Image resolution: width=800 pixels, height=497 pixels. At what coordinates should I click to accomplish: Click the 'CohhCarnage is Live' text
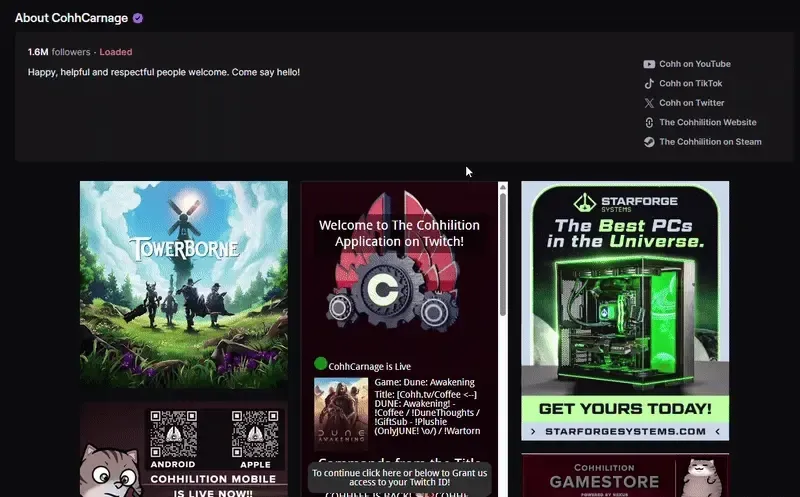tap(369, 366)
